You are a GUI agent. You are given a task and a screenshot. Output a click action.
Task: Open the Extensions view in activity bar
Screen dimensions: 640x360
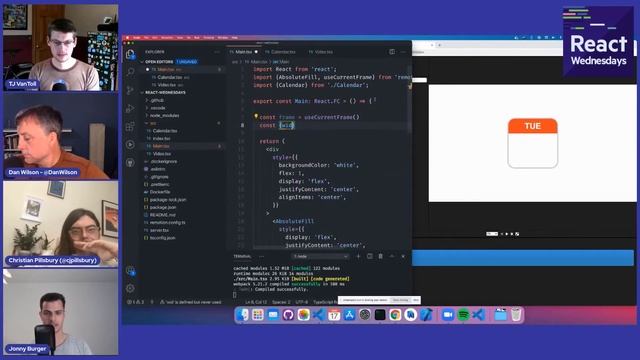130,126
